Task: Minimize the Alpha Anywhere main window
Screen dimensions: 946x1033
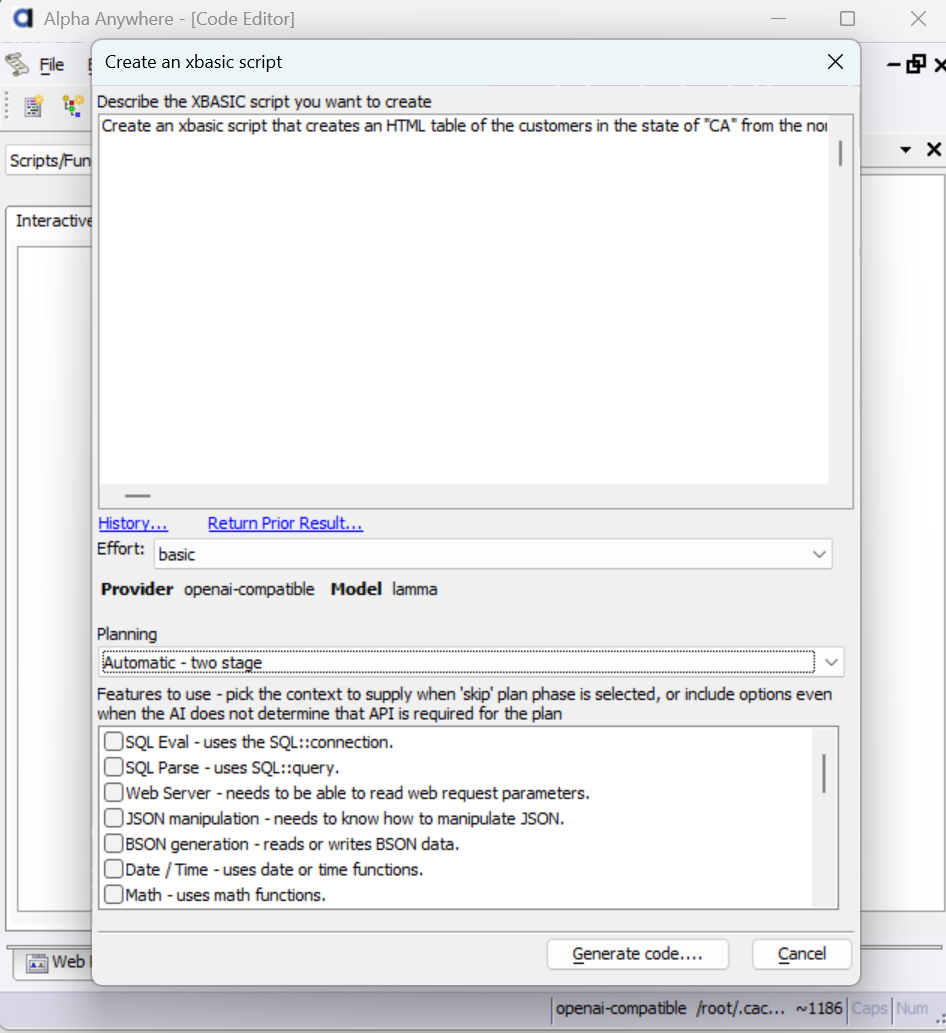Action: [x=779, y=18]
